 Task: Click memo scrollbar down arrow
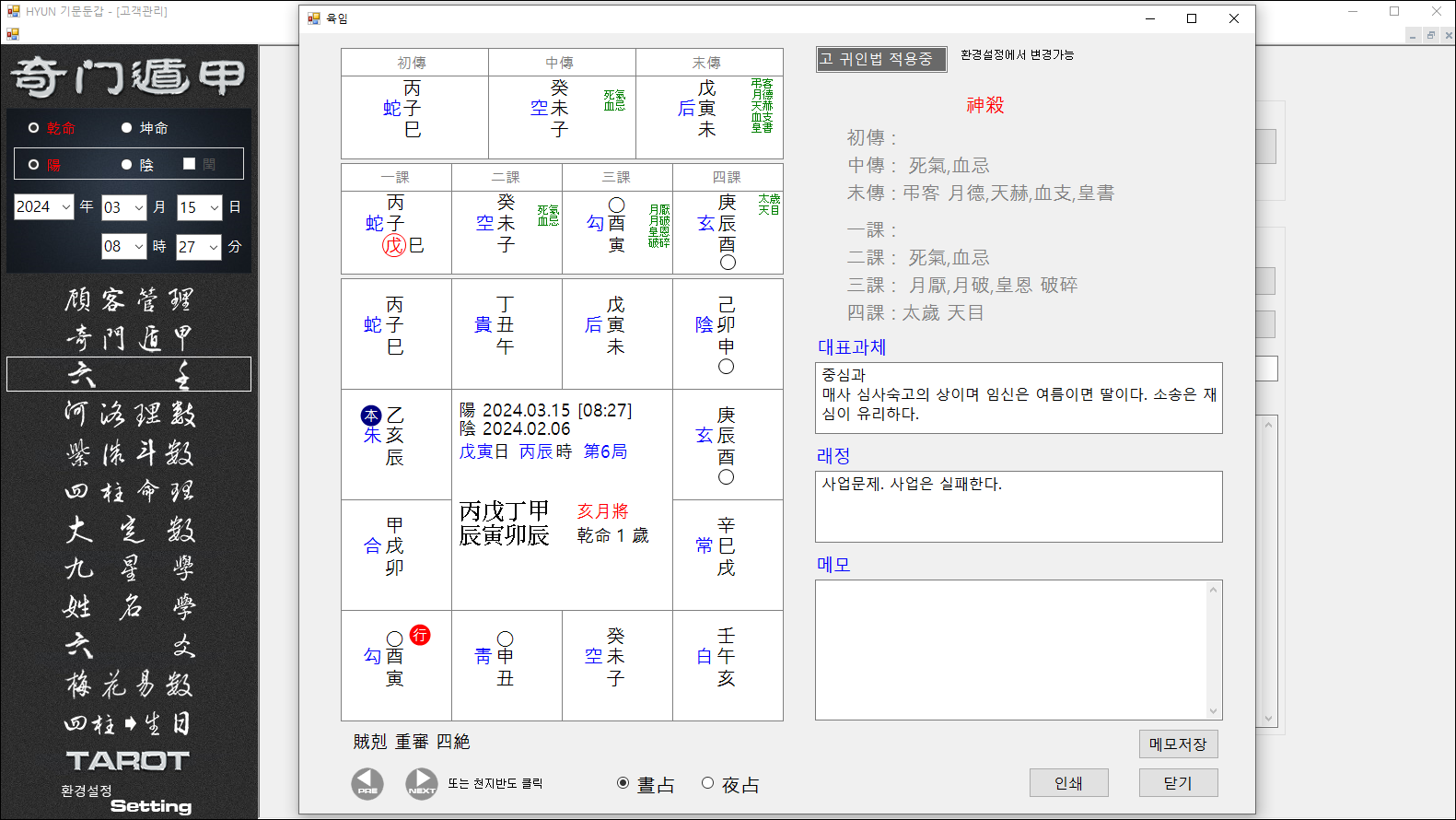coord(1213,710)
